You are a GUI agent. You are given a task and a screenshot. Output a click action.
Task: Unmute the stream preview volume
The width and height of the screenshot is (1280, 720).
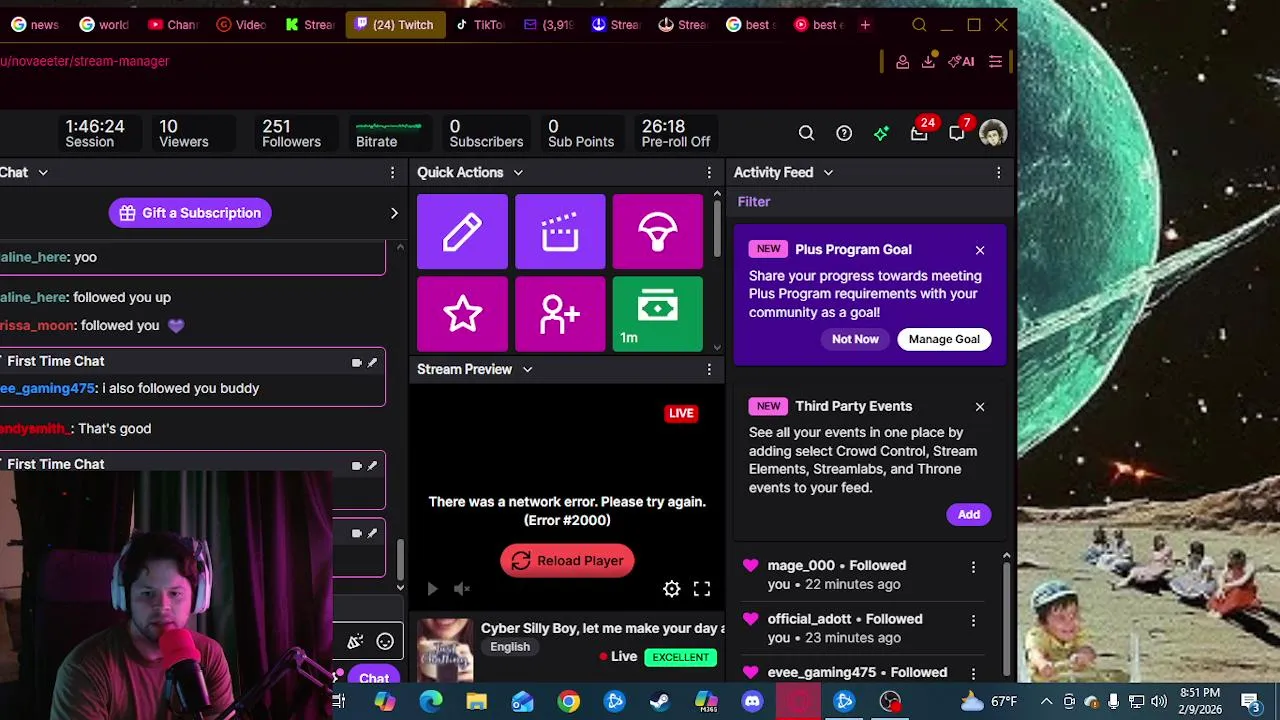[x=462, y=589]
